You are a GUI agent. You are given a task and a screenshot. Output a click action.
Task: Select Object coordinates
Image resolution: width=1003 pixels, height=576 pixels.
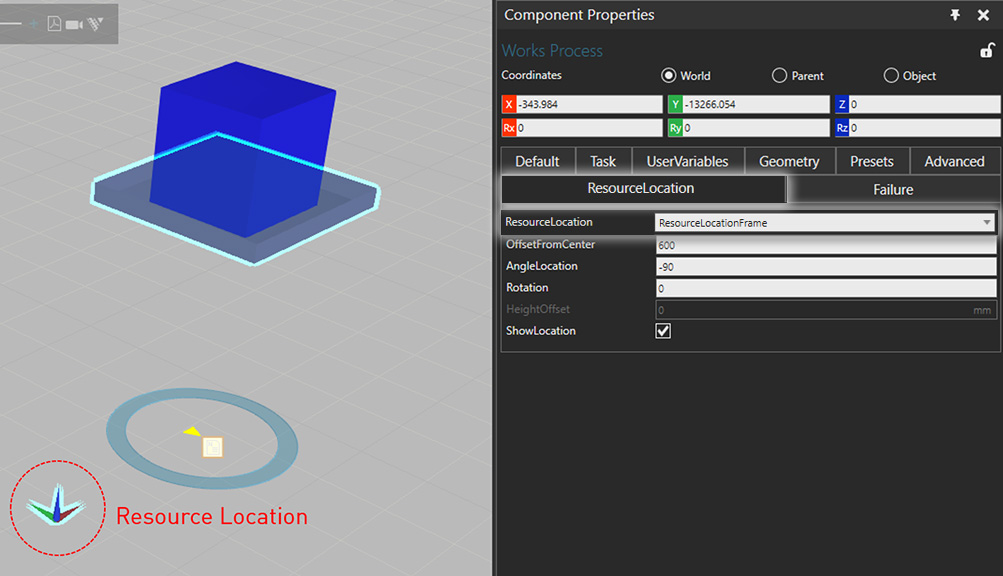pos(891,76)
